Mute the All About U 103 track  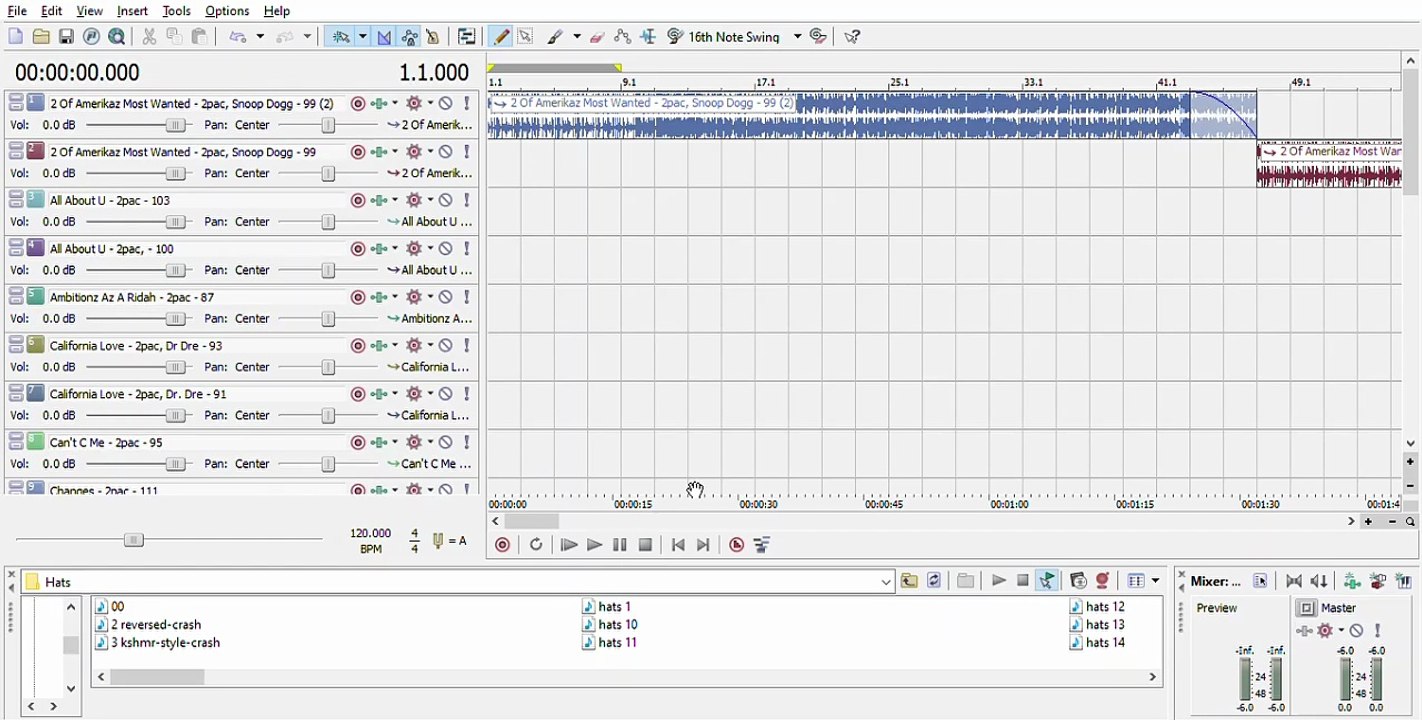[x=446, y=200]
